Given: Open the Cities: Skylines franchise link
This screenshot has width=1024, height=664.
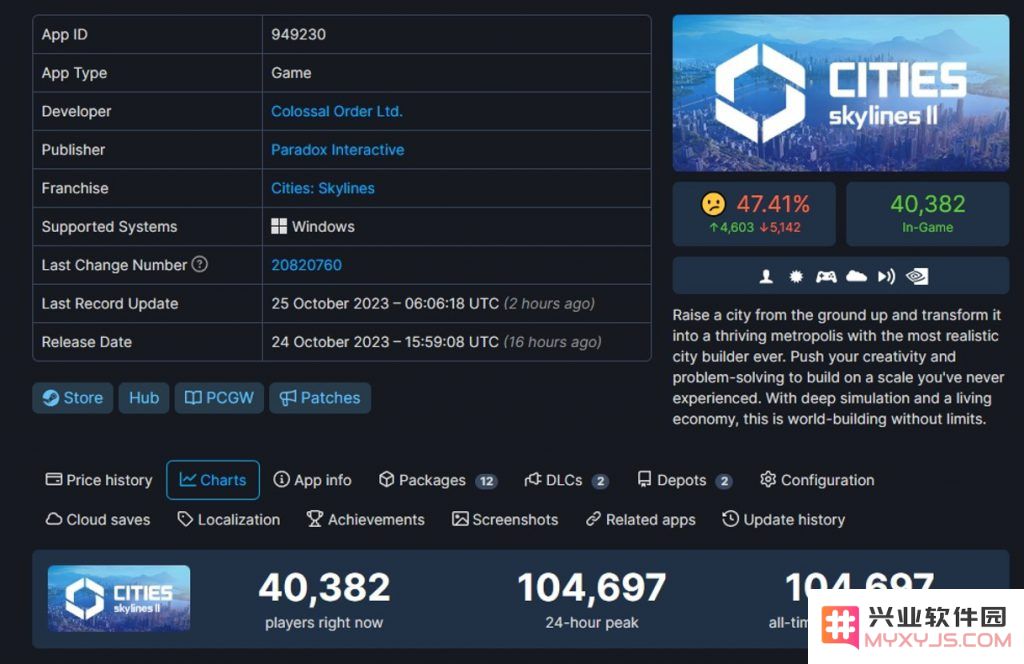Looking at the screenshot, I should click(x=323, y=188).
